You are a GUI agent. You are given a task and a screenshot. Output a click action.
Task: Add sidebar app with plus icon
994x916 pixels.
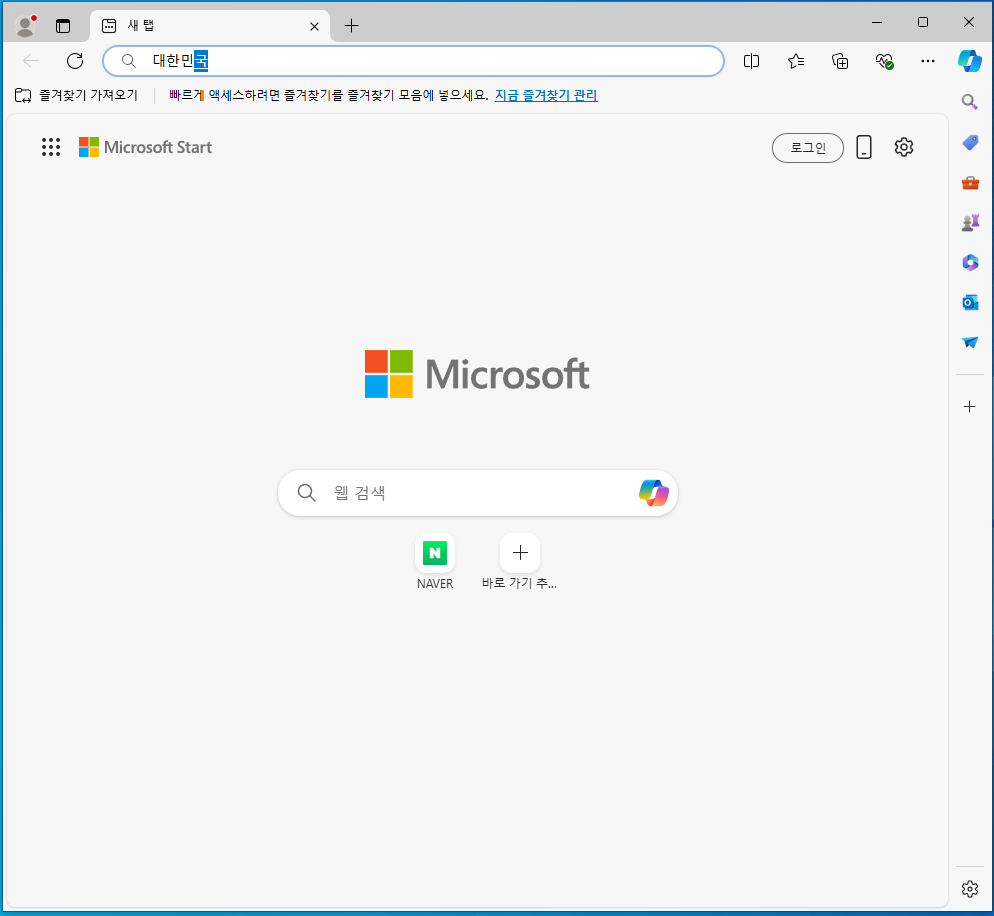(x=969, y=406)
